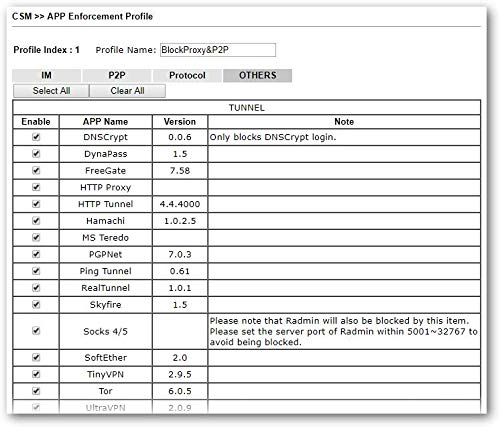Disable the SoftEther checkbox
Image resolution: width=500 pixels, height=427 pixels.
coord(36,357)
